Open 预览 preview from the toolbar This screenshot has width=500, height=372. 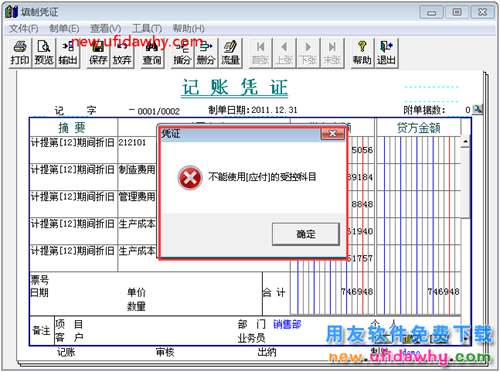pyautogui.click(x=44, y=53)
